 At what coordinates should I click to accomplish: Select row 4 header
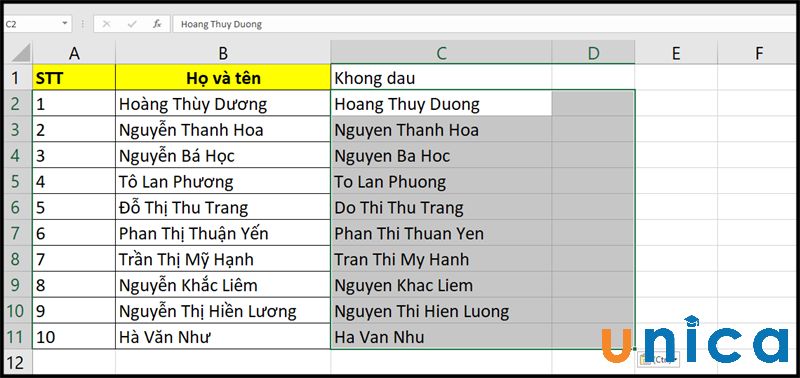[x=18, y=156]
